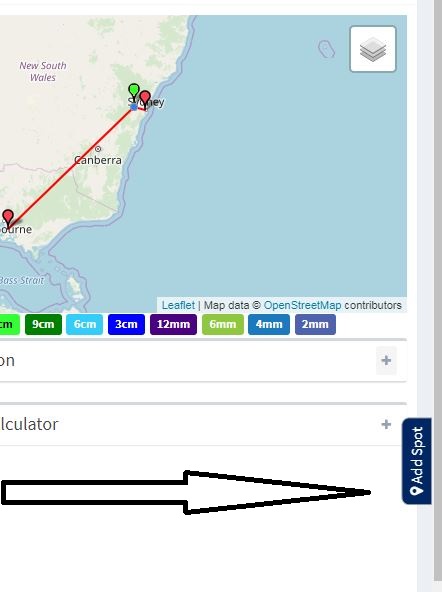Open the OpenStreetMap contributors link
The height and width of the screenshot is (592, 442).
(302, 305)
